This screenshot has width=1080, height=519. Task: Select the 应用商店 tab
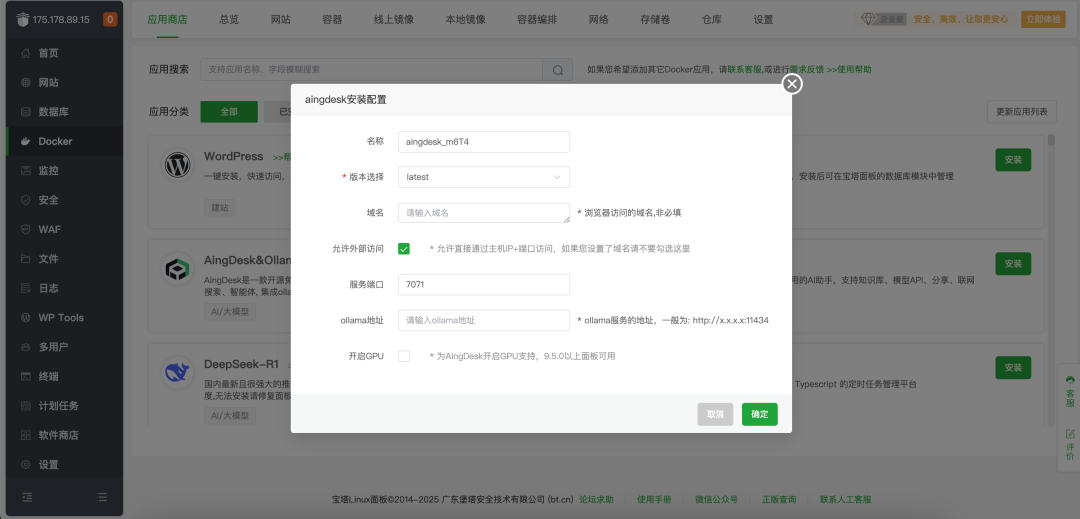[x=167, y=19]
